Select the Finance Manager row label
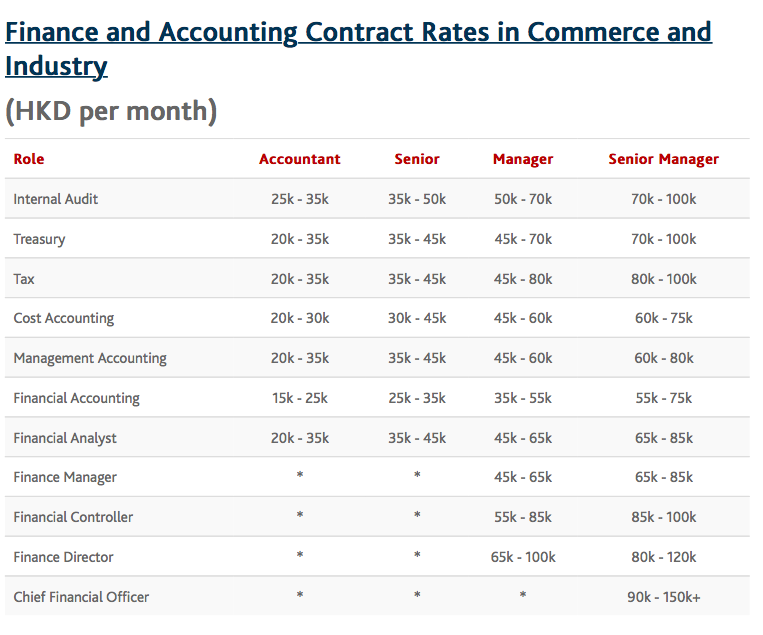This screenshot has width=763, height=635. click(65, 477)
